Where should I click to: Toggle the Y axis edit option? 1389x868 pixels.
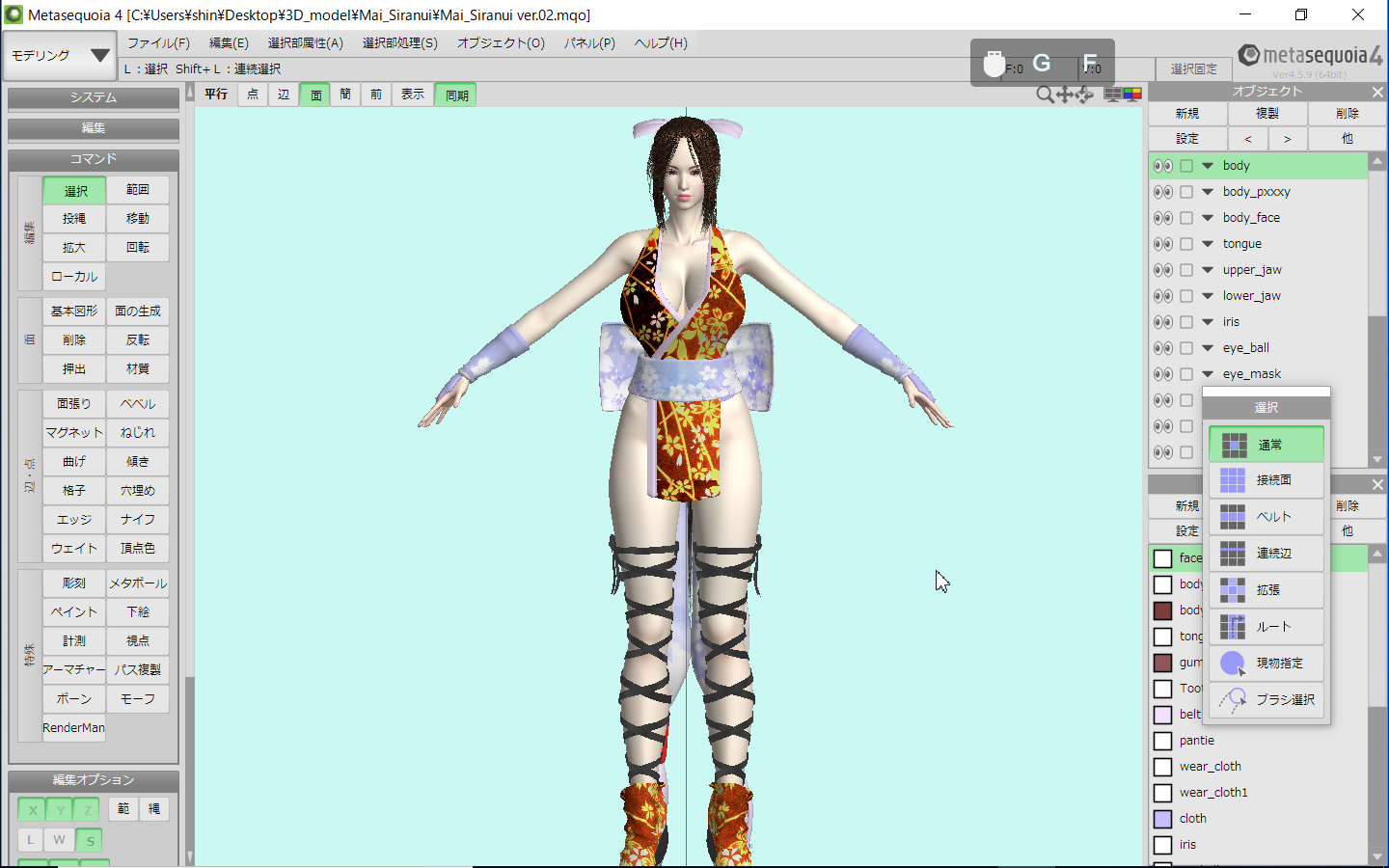[x=60, y=810]
